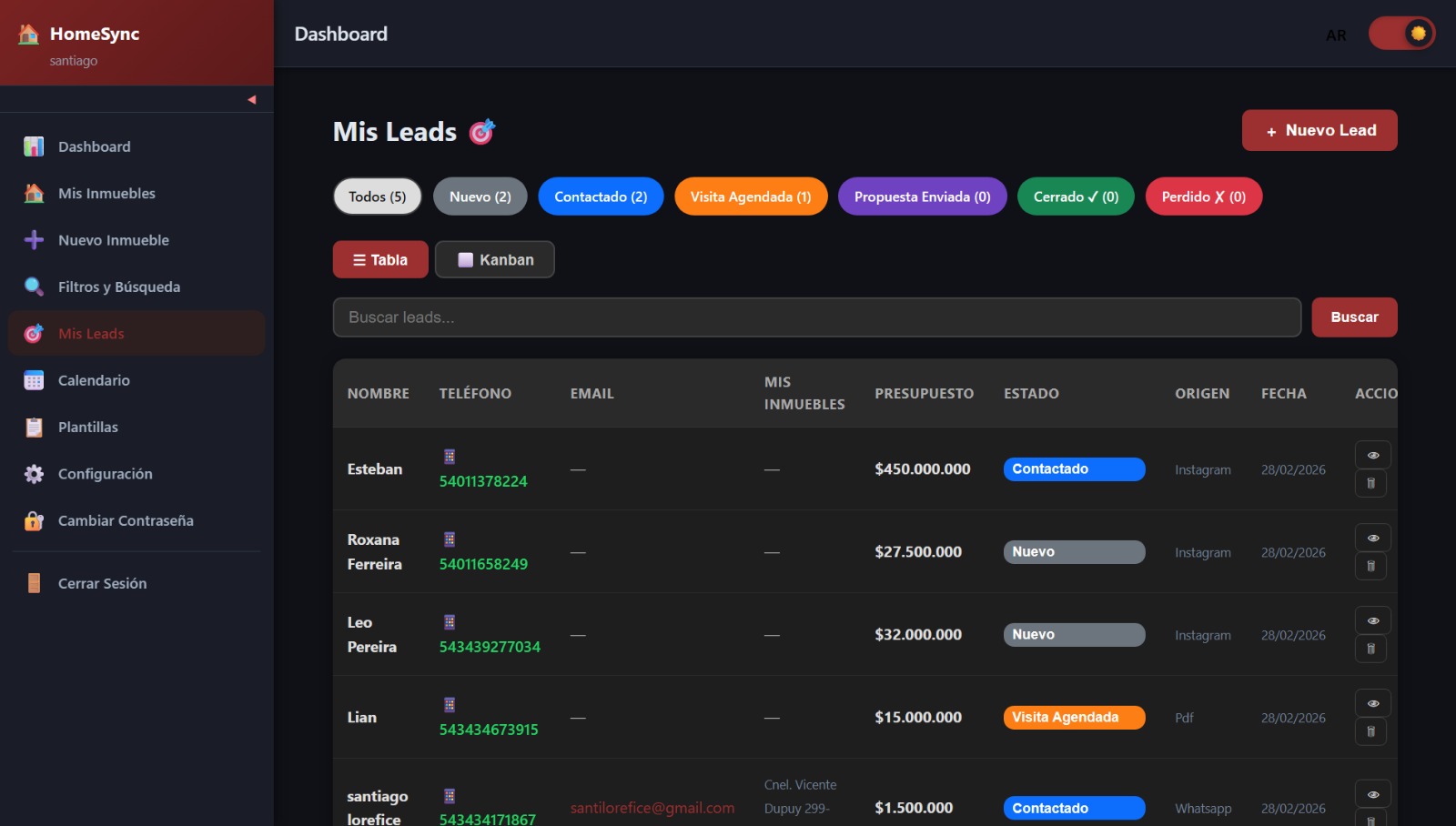
Task: Toggle the light/dark theme switch
Action: 1401,35
